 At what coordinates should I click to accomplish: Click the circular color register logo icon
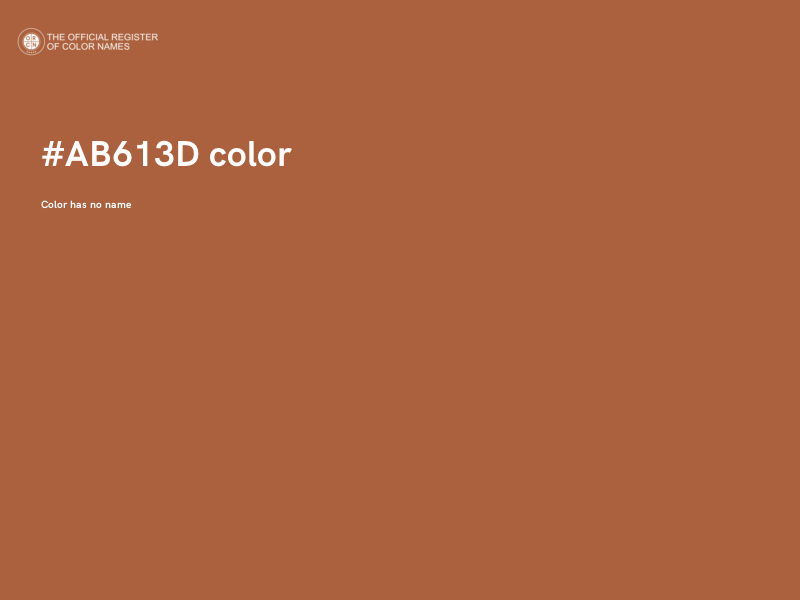(x=31, y=41)
